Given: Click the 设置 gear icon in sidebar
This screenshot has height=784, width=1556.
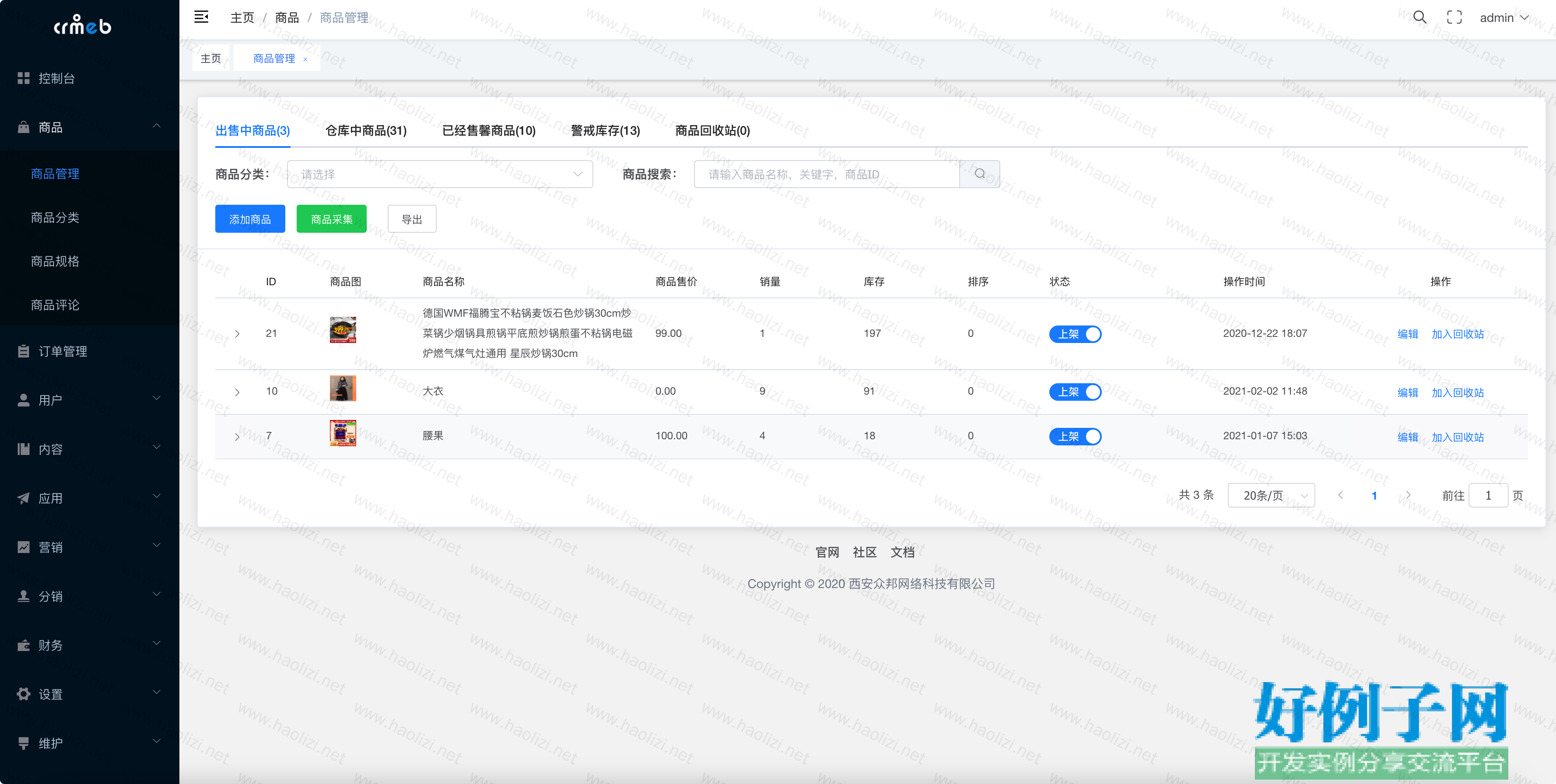Looking at the screenshot, I should [24, 694].
